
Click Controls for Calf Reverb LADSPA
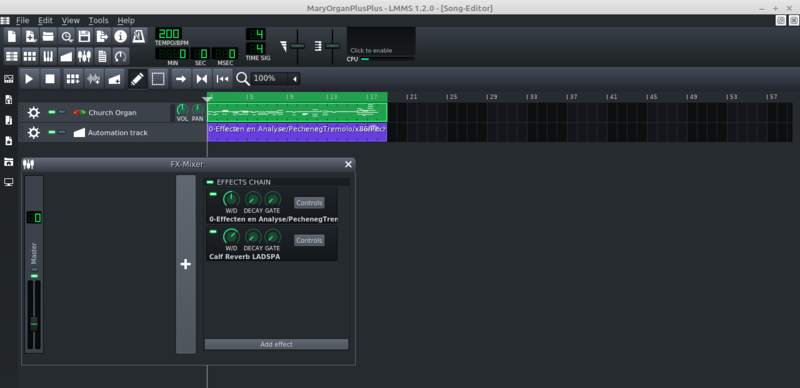click(x=309, y=240)
